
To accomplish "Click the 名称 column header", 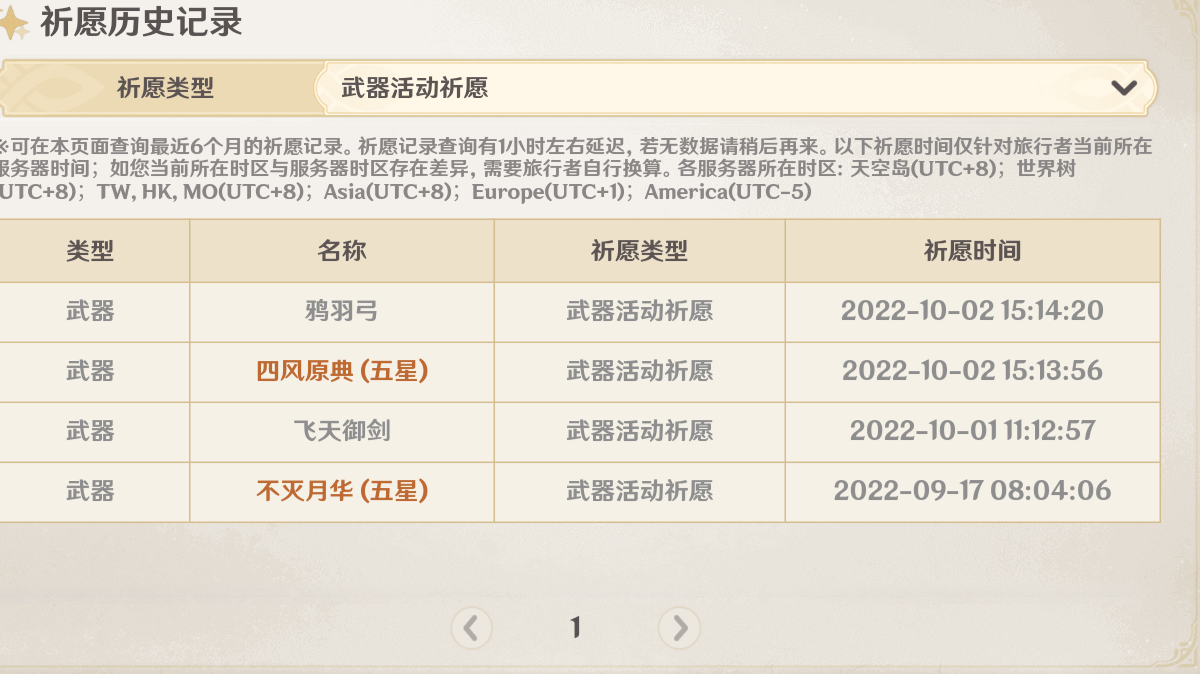I will [342, 251].
